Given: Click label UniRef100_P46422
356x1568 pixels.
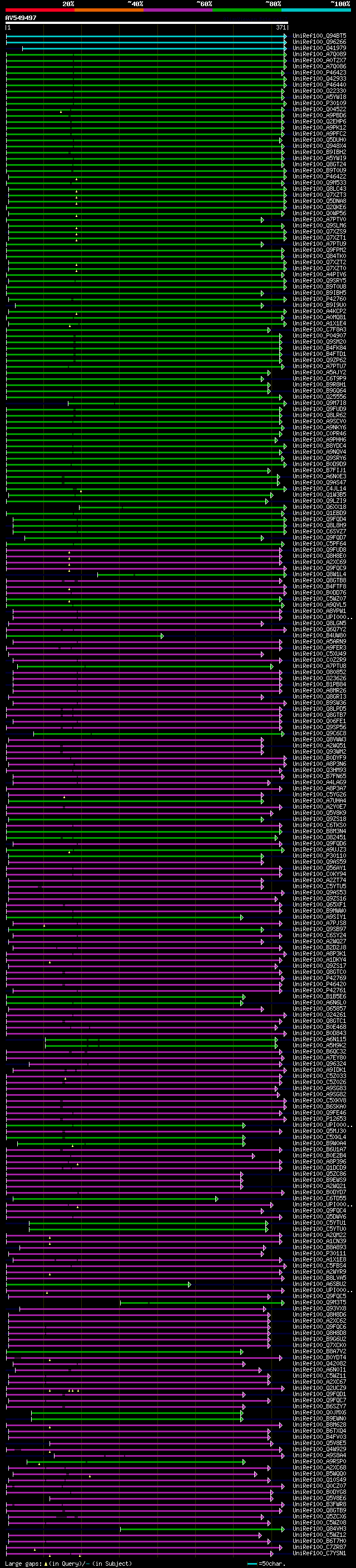Looking at the screenshot, I should click(319, 177).
